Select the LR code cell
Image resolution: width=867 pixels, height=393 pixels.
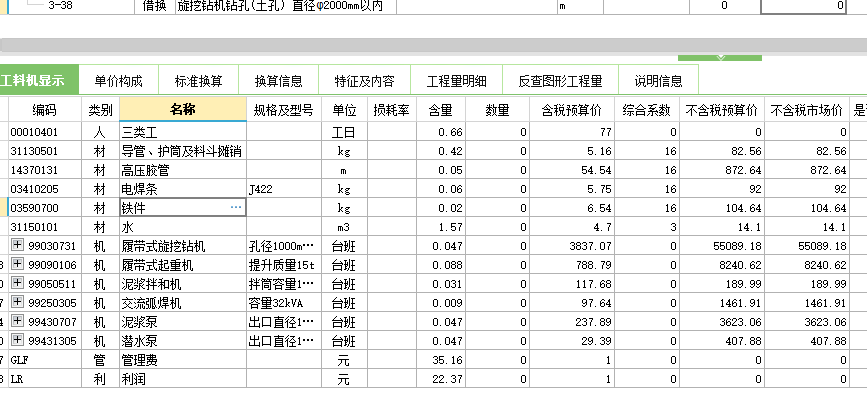coord(45,379)
